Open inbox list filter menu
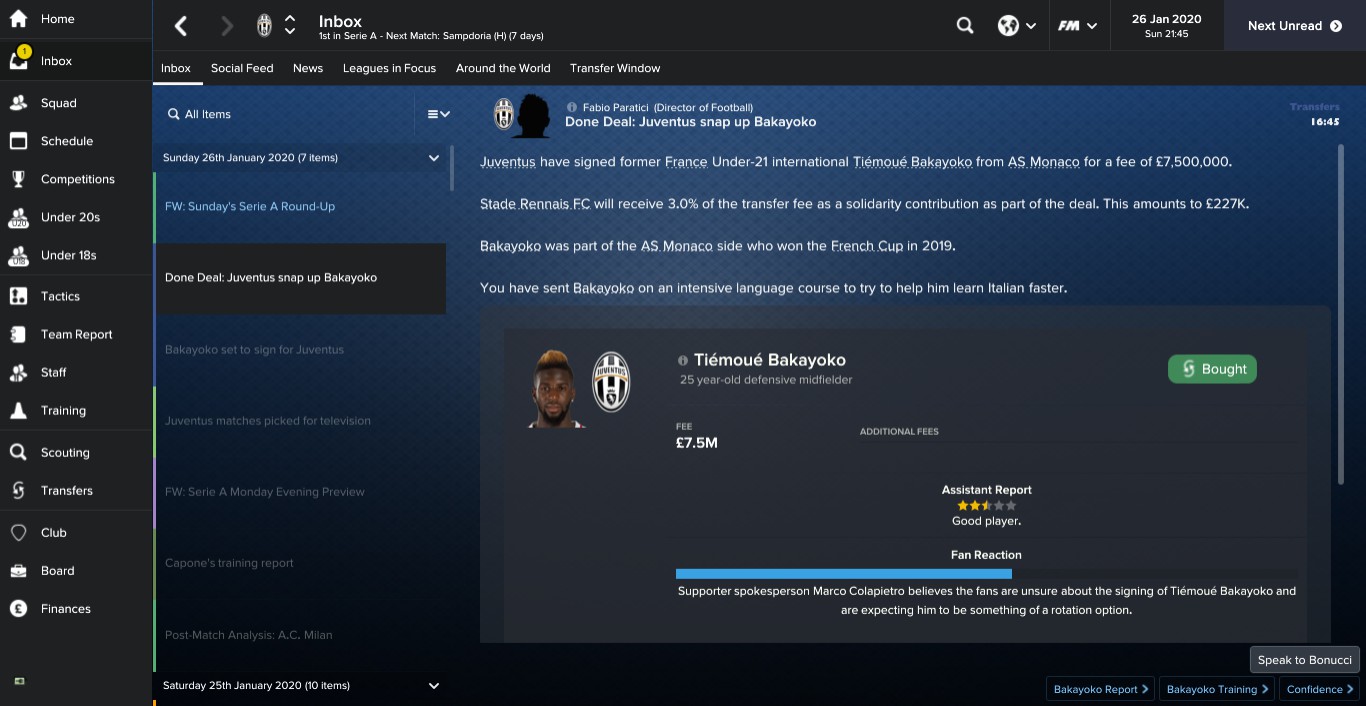Viewport: 1366px width, 706px height. coord(438,114)
